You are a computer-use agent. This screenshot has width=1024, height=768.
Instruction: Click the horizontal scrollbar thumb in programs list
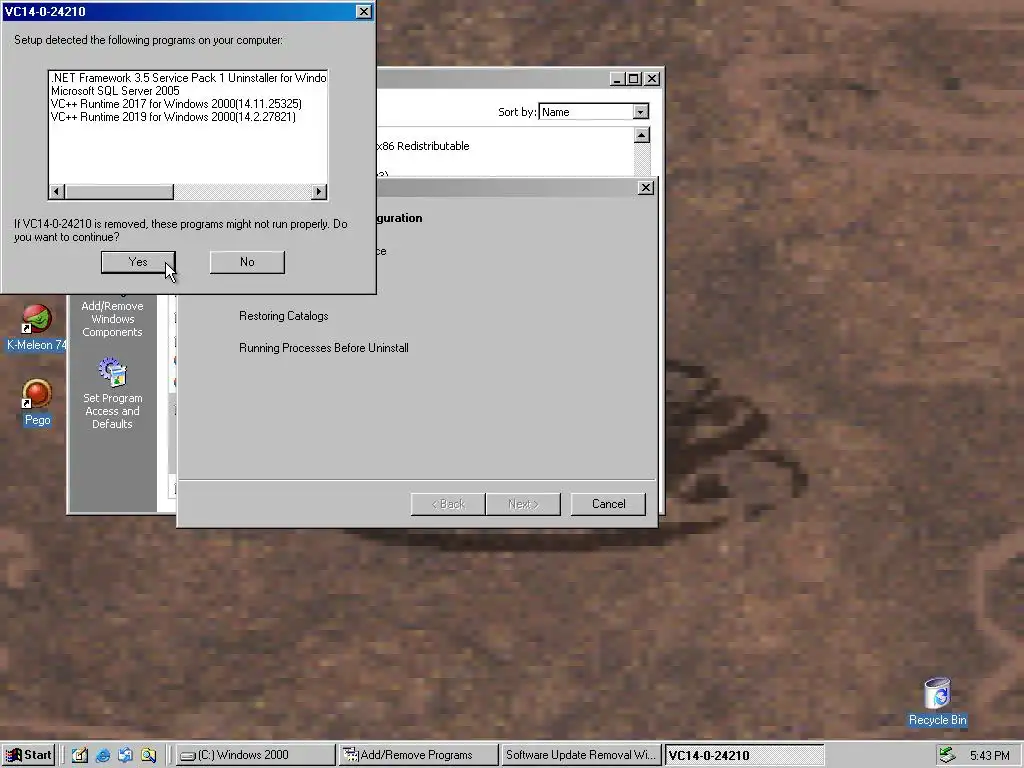point(119,191)
